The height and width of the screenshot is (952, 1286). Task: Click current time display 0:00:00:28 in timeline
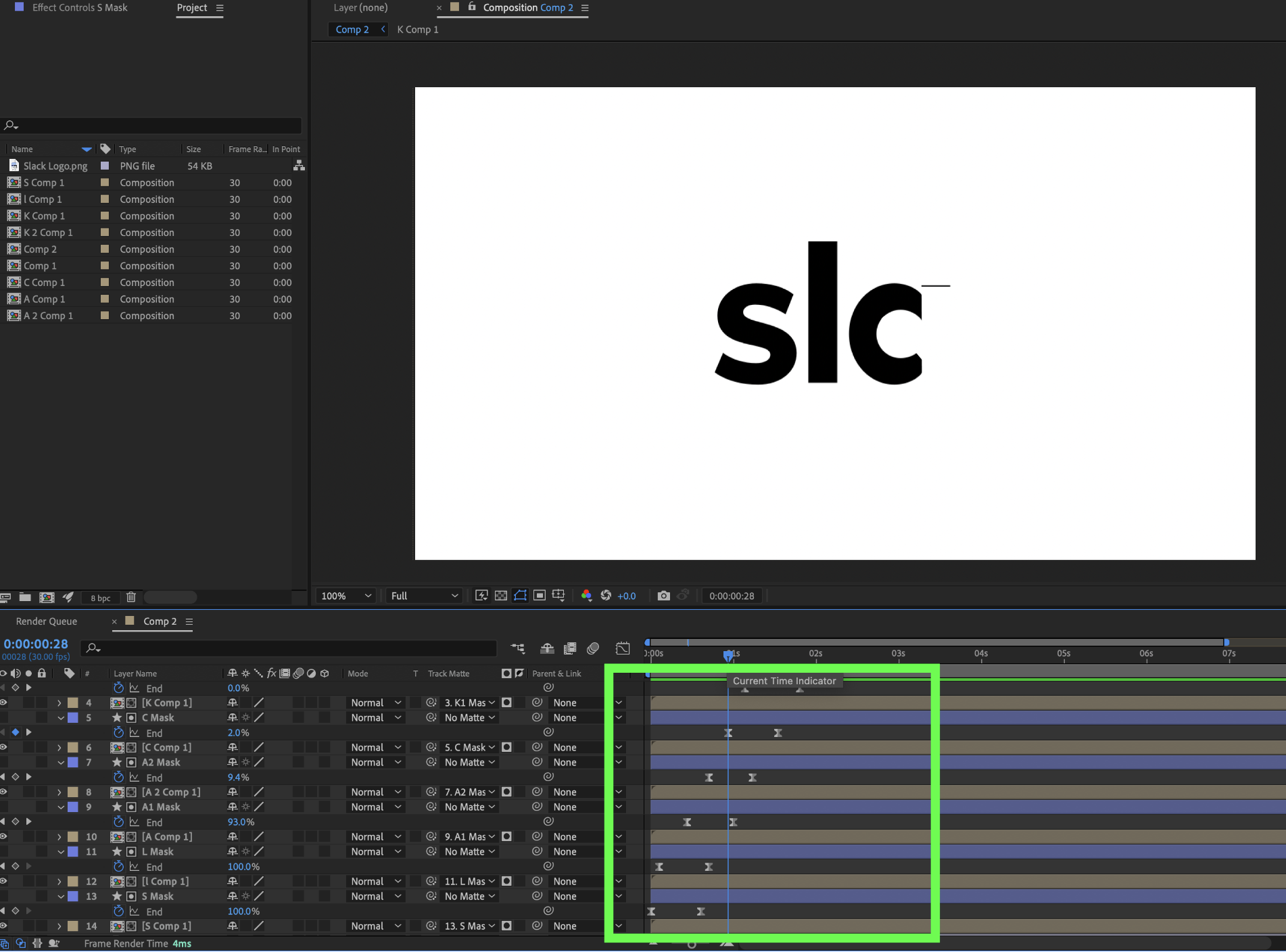[x=36, y=644]
